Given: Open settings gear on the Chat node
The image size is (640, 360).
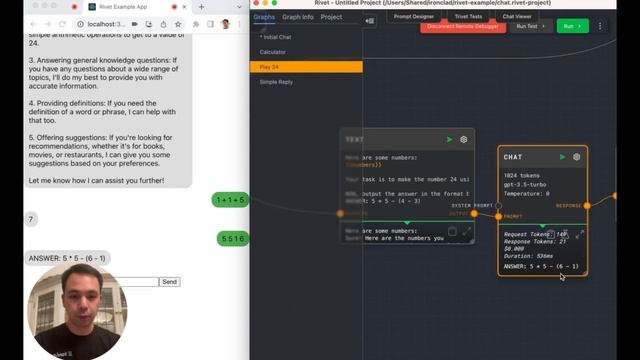Looking at the screenshot, I should pyautogui.click(x=576, y=157).
